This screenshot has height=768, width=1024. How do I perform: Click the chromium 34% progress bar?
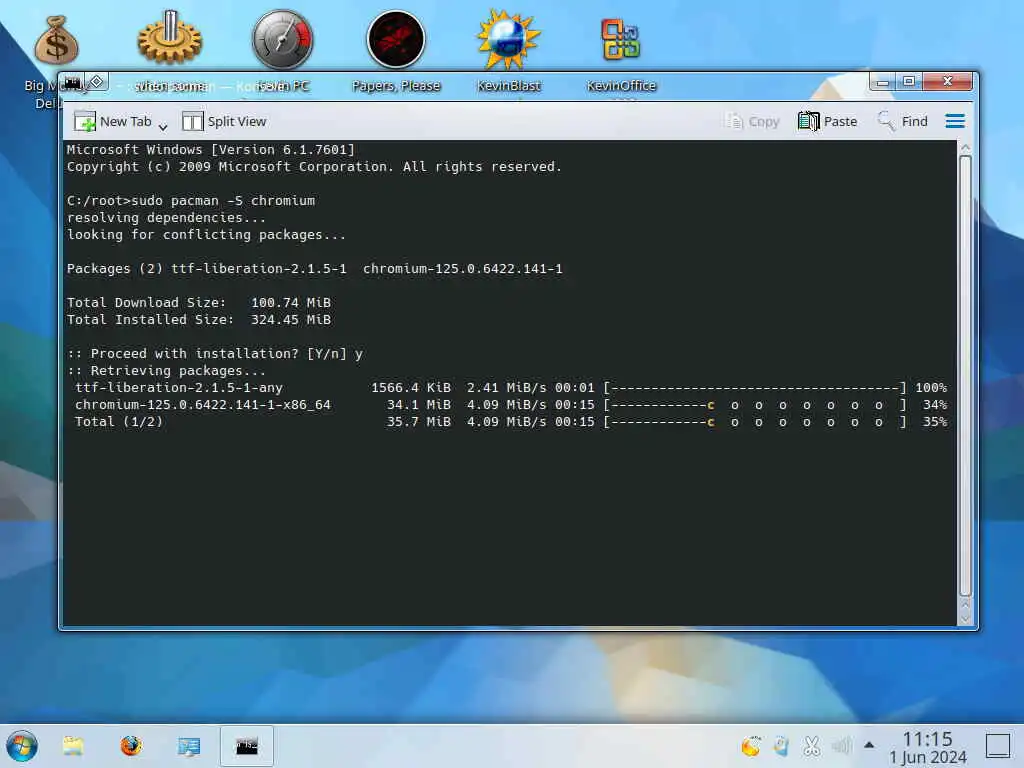coord(756,404)
